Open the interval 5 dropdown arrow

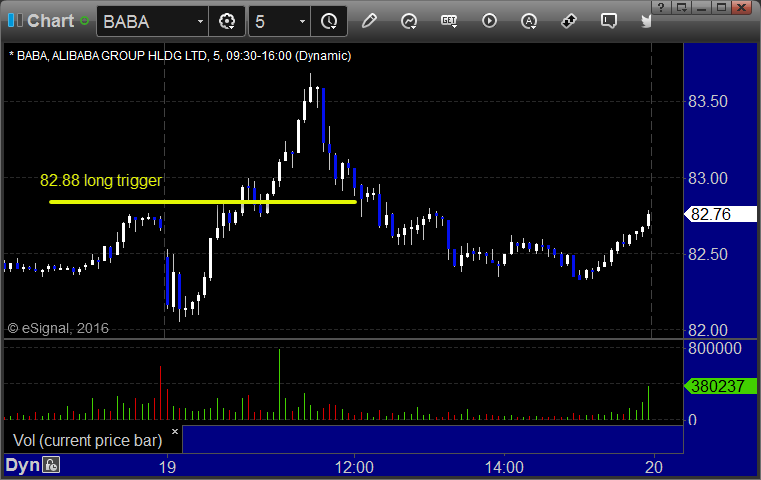click(302, 21)
